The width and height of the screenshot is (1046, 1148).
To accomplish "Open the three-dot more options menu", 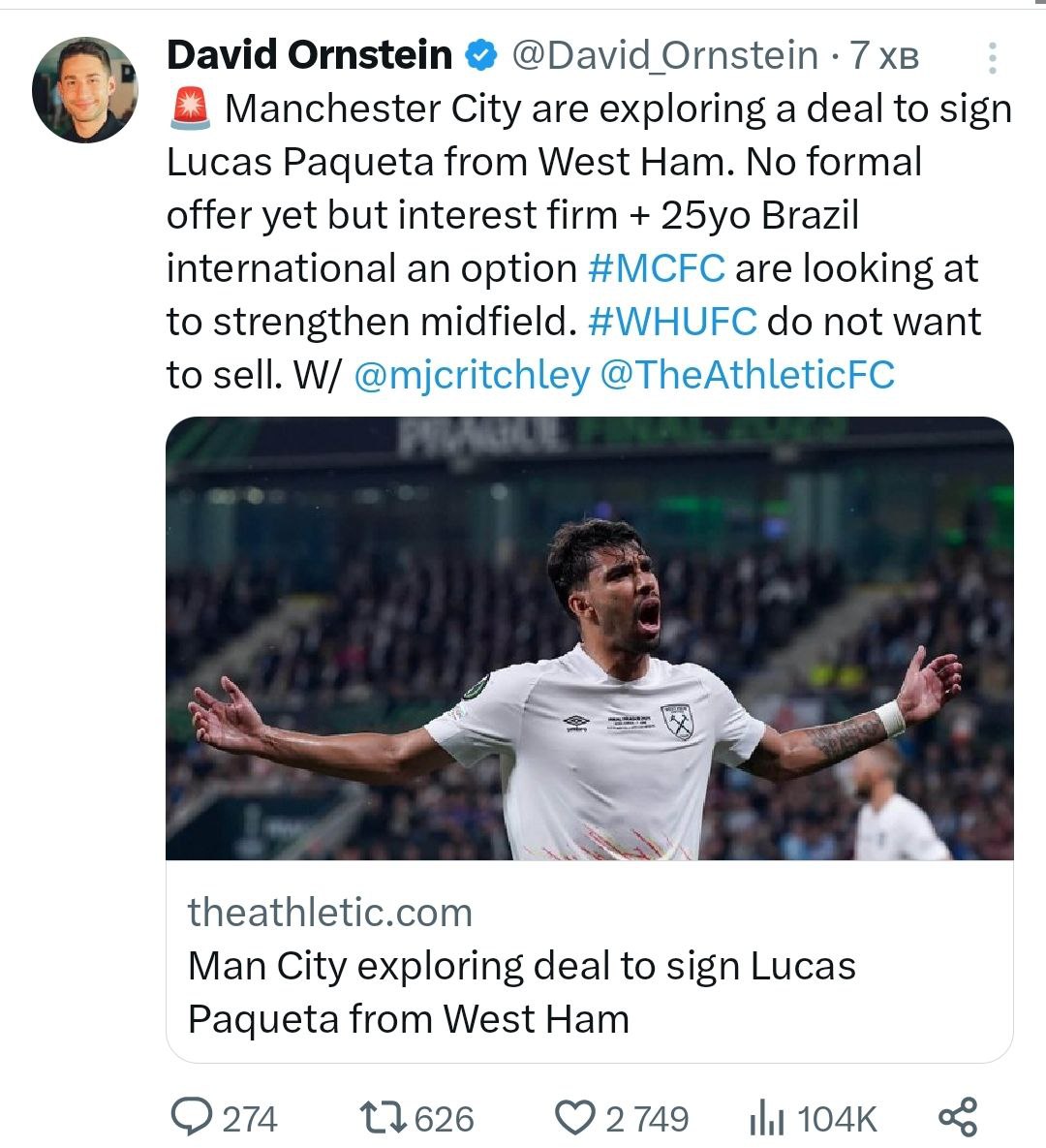I will coord(992,59).
